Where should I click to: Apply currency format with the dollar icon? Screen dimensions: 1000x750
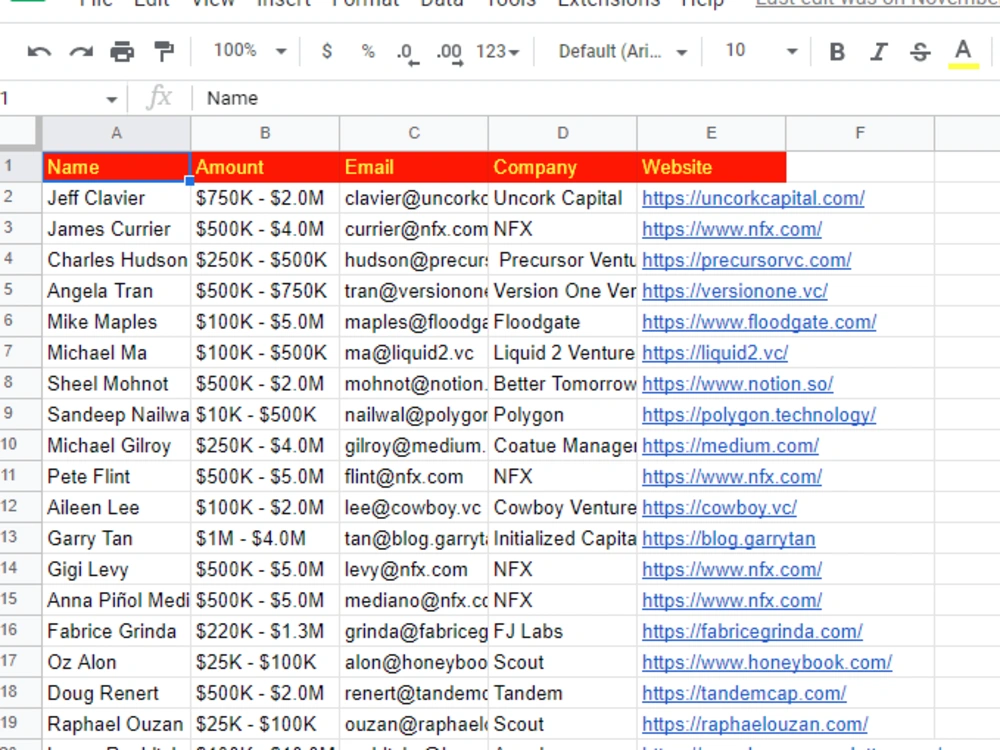pos(327,51)
